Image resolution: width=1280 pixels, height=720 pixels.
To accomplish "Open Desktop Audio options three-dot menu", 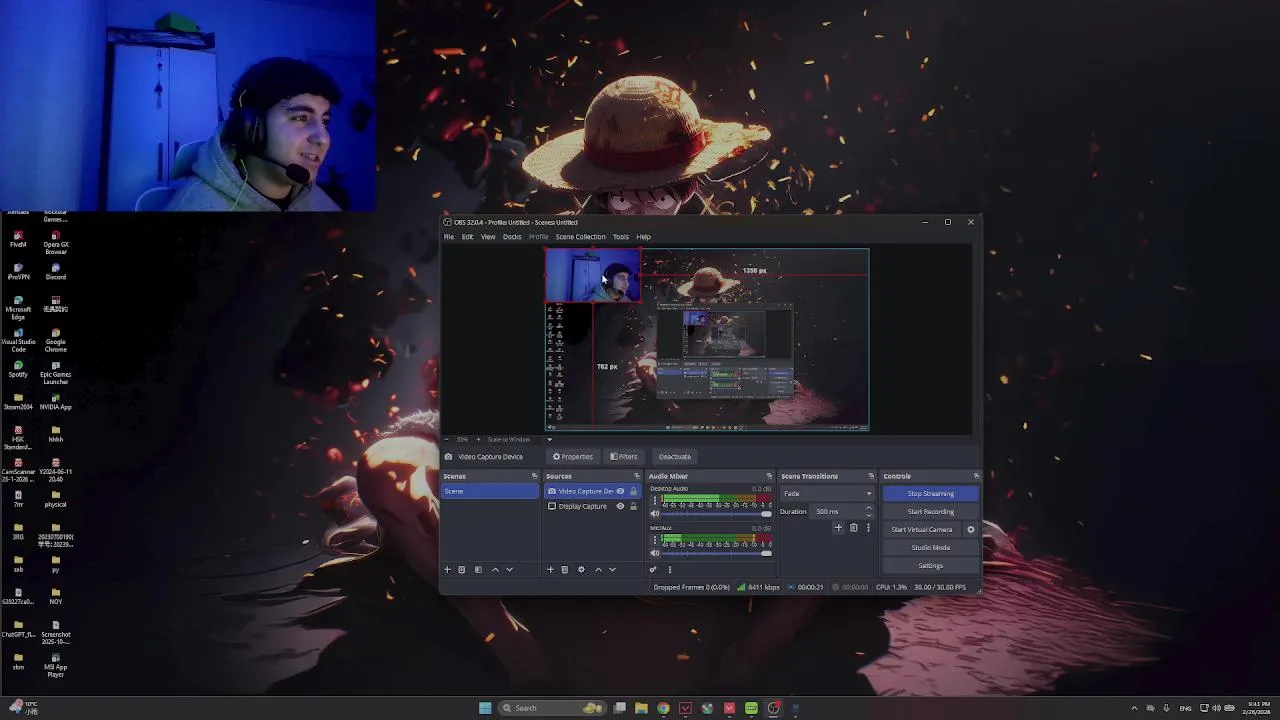I will [655, 499].
